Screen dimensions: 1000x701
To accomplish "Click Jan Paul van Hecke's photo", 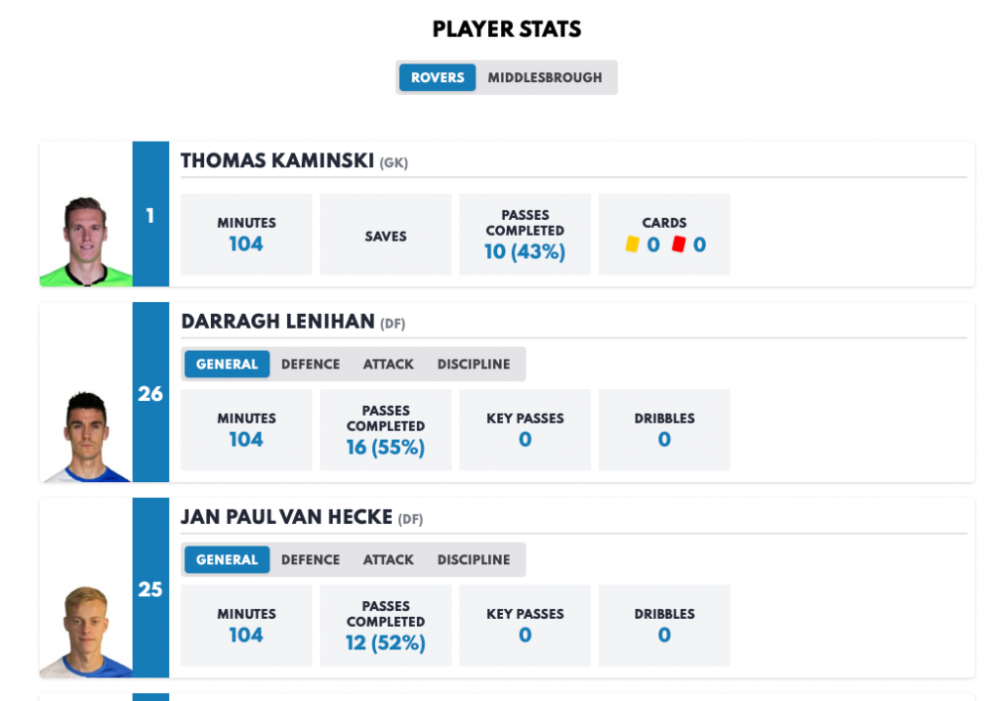I will click(86, 631).
